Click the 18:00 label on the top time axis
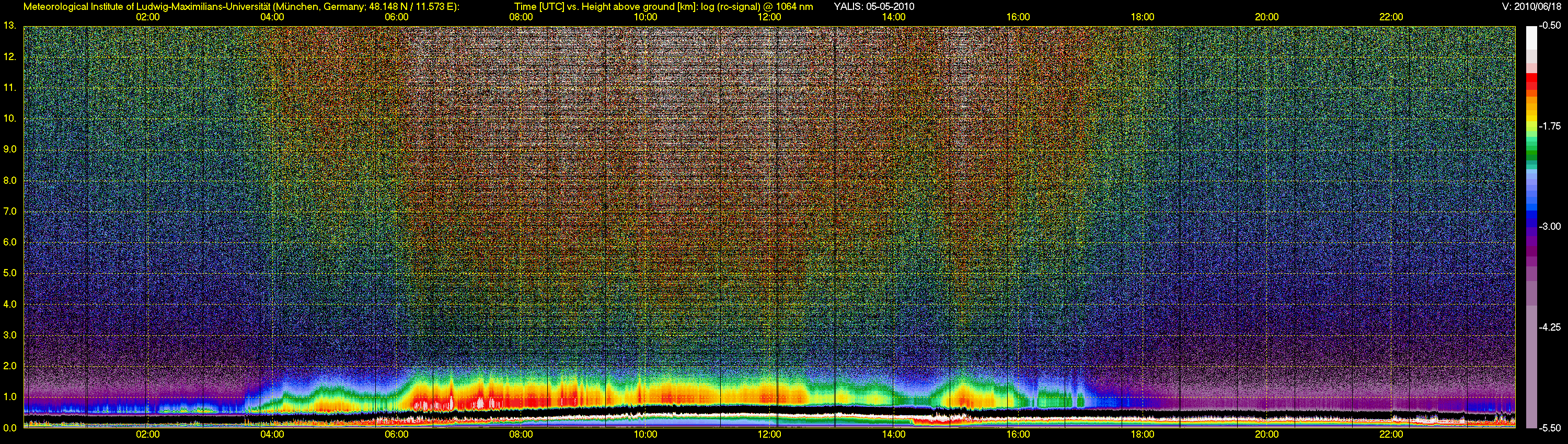 (1143, 17)
